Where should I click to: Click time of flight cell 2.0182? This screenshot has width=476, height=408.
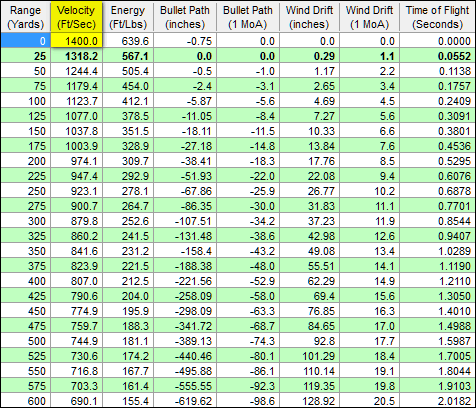pos(438,400)
